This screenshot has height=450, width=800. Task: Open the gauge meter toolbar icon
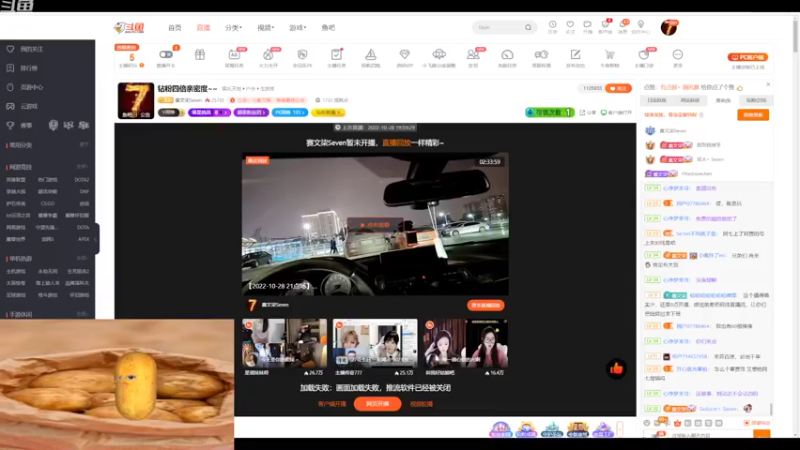click(x=507, y=55)
